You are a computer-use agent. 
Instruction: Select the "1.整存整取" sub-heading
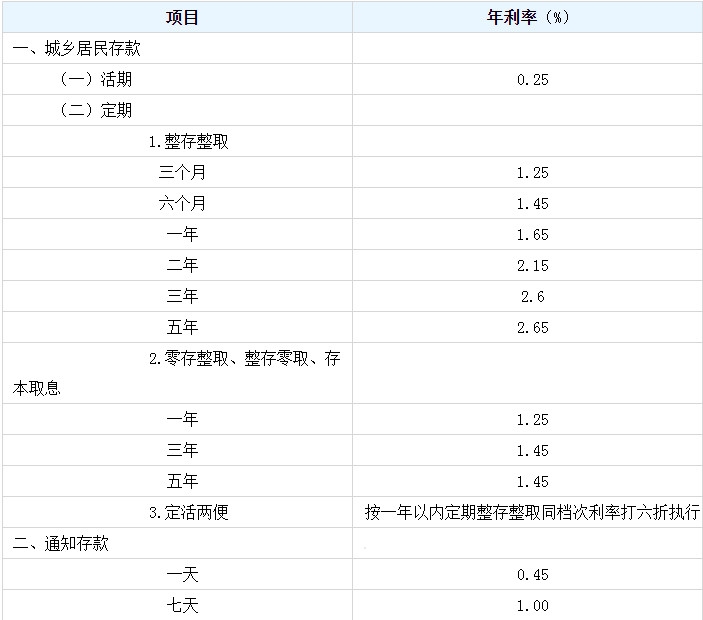pos(189,141)
